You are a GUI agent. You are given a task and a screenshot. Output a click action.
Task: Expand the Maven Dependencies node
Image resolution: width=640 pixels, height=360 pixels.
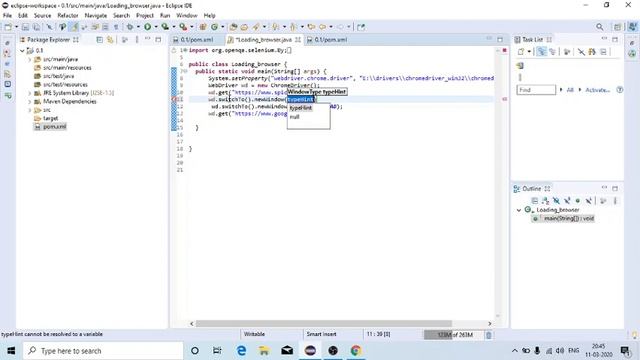click(x=30, y=102)
